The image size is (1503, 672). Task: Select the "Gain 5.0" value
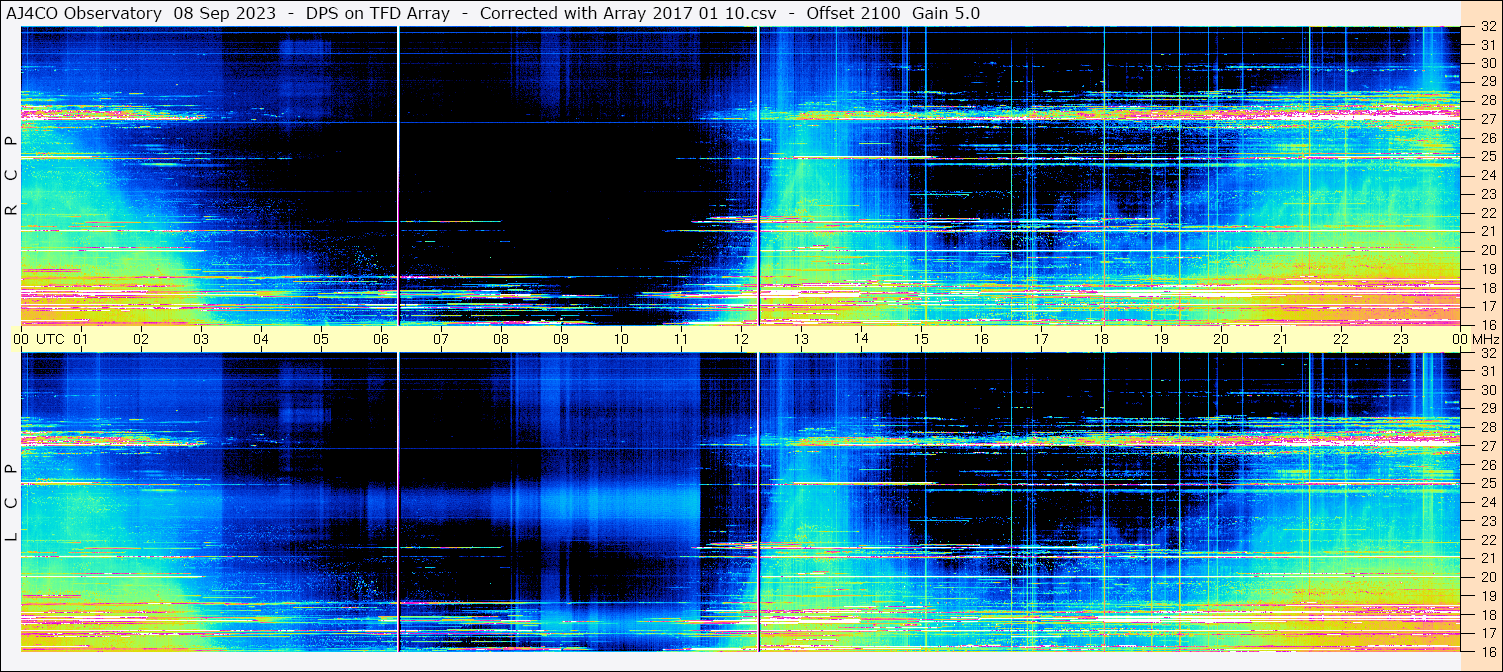(946, 13)
